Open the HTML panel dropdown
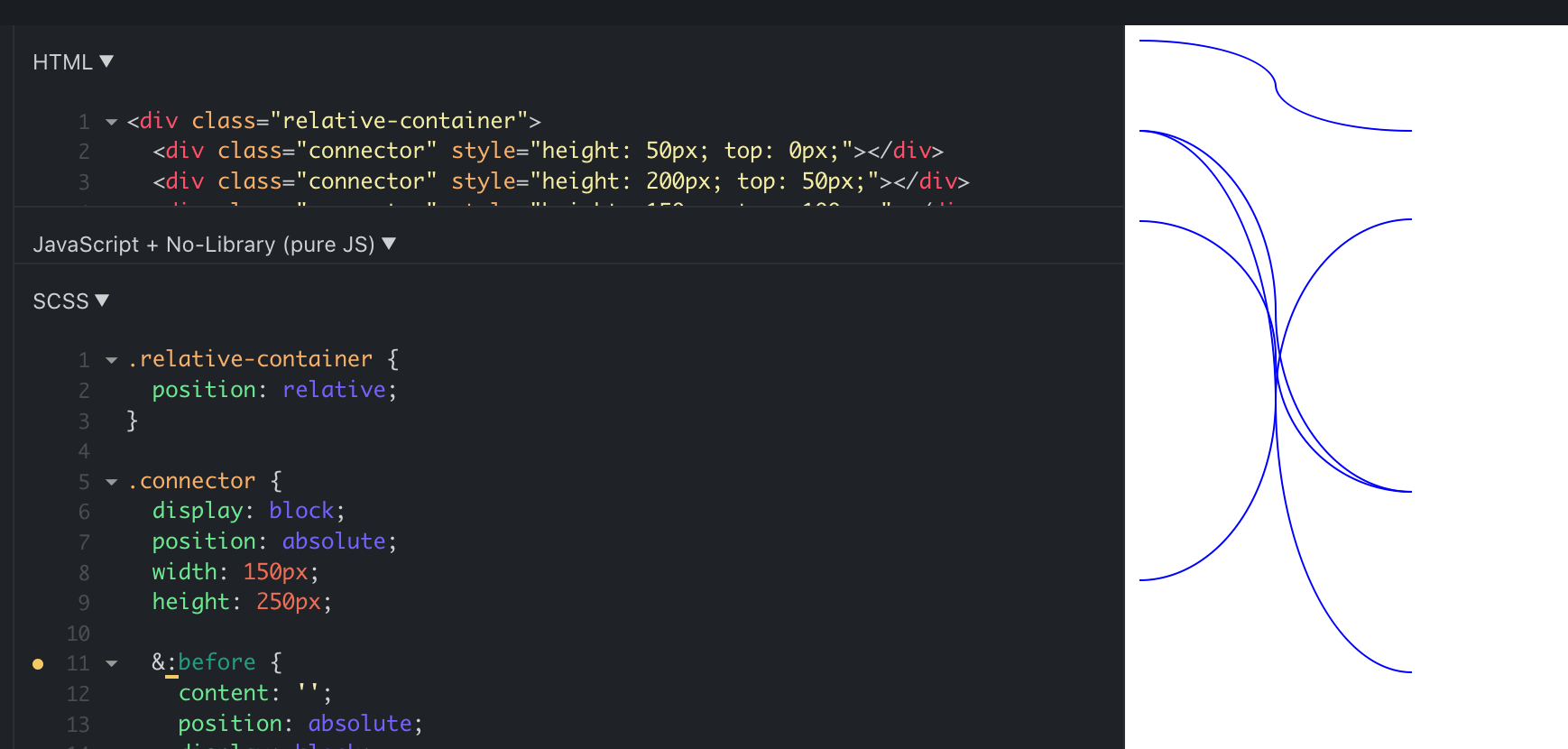 [73, 62]
